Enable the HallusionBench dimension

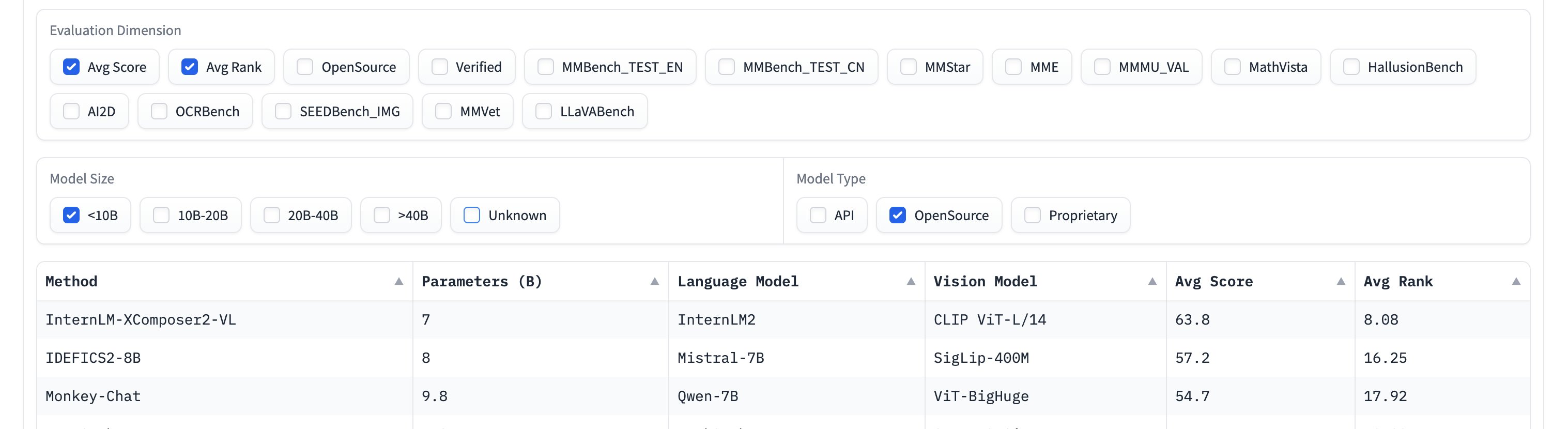tap(1351, 67)
